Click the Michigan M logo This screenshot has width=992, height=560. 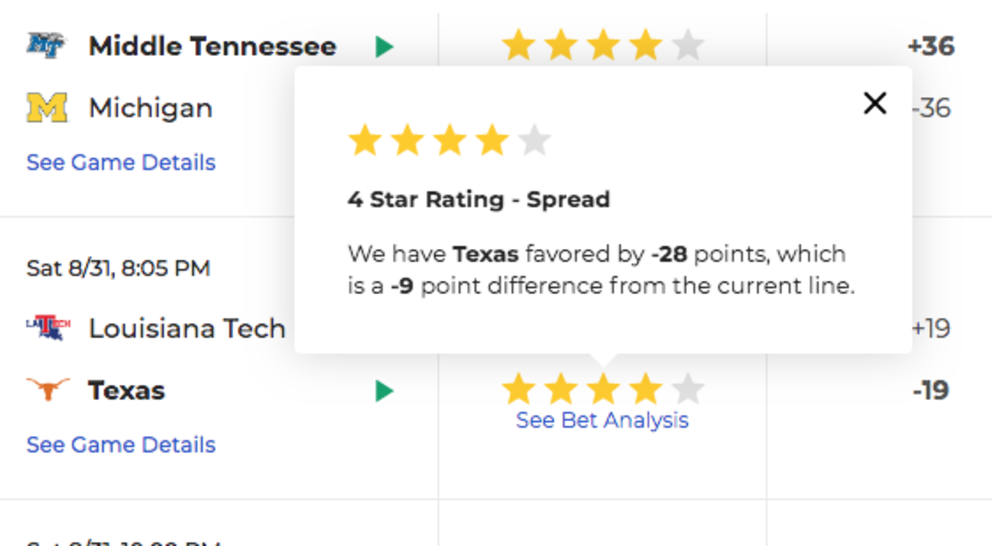[47, 108]
